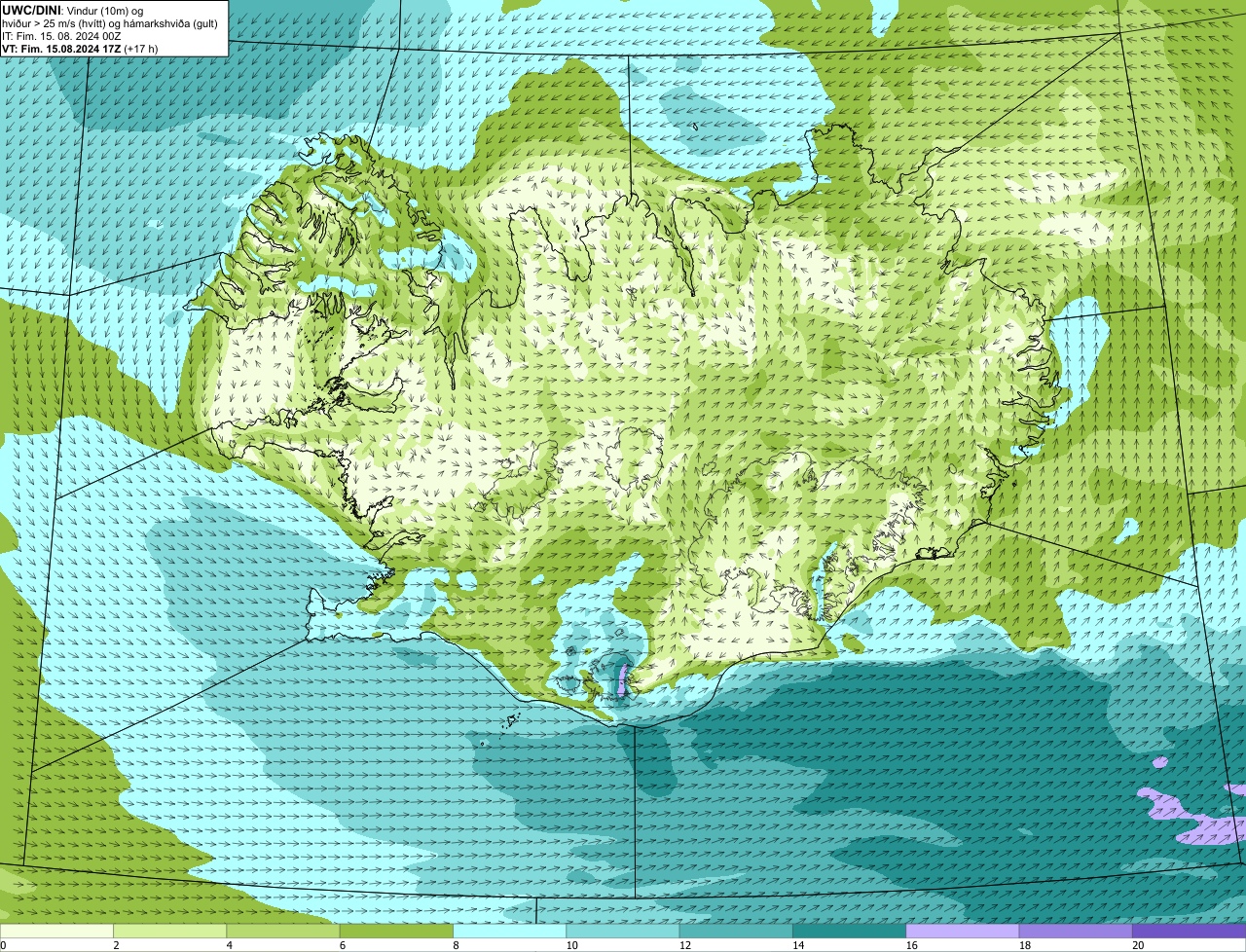1246x952 pixels.
Task: Click the legend label "12"
Action: click(x=684, y=945)
